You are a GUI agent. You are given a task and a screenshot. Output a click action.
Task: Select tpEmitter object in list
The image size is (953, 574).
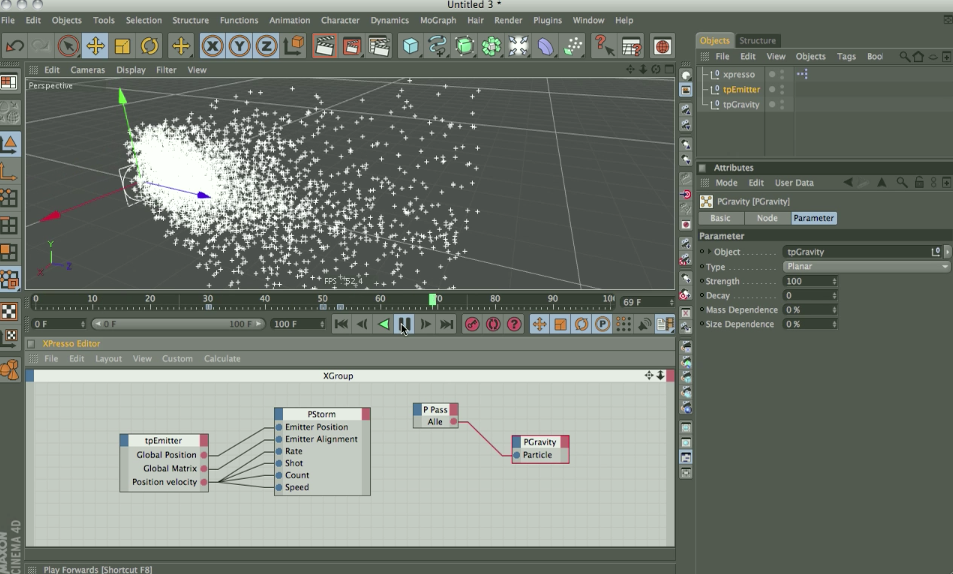click(x=741, y=89)
